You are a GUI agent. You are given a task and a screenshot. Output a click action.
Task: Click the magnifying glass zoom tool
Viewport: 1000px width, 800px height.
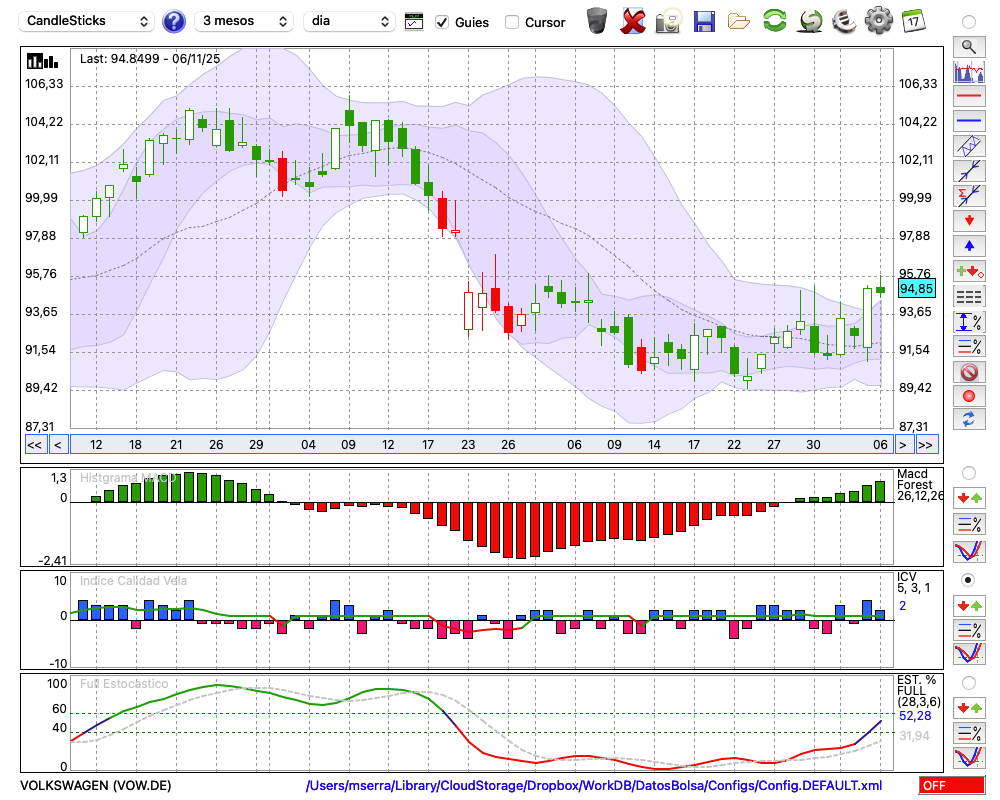point(968,46)
